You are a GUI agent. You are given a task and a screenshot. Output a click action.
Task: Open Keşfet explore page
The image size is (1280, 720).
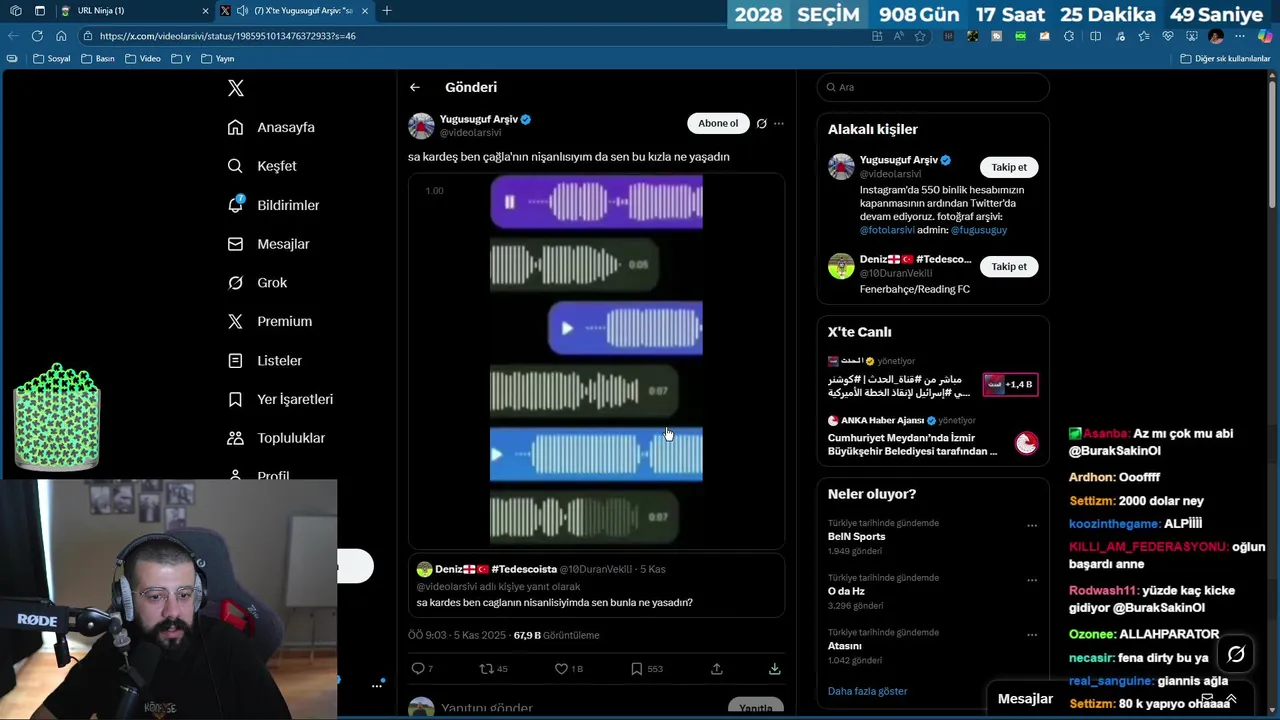tap(263, 166)
